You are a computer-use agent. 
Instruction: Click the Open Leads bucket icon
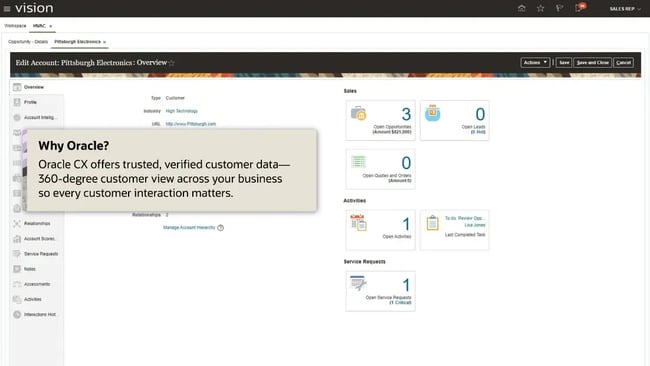(x=432, y=113)
